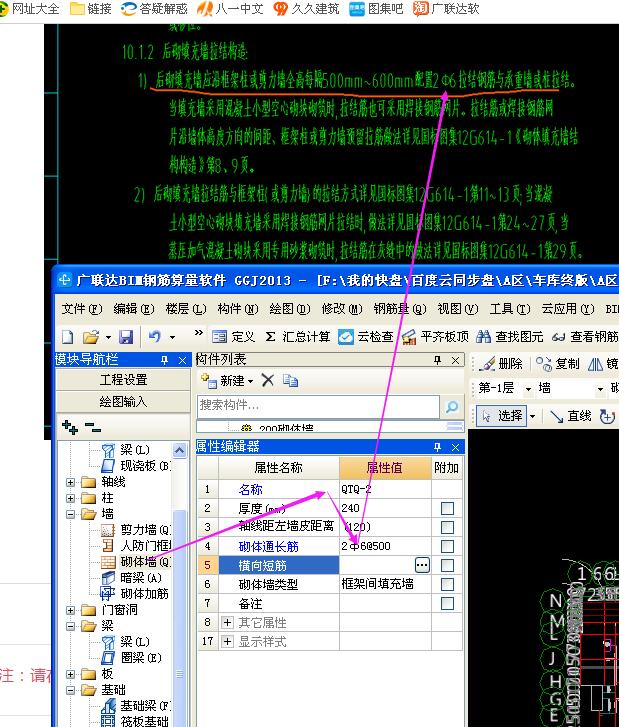Image resolution: width=619 pixels, height=727 pixels.
Task: Expand the 其它属性 group
Action: point(227,622)
